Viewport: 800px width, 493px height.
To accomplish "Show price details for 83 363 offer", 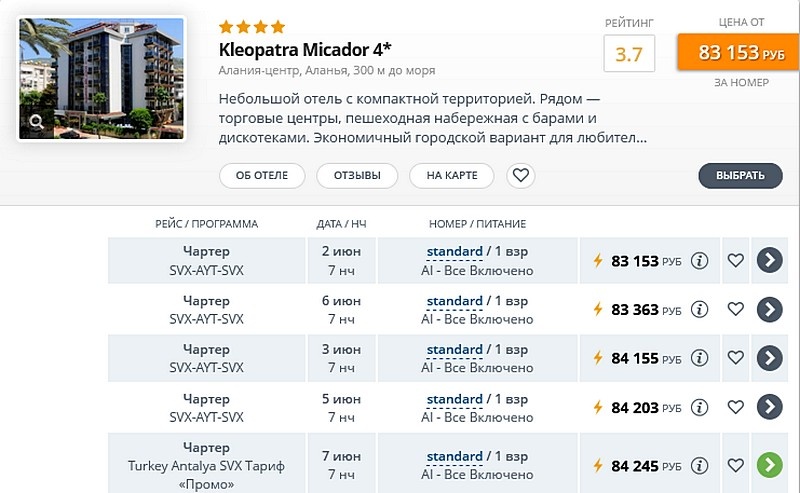I will click(x=700, y=310).
